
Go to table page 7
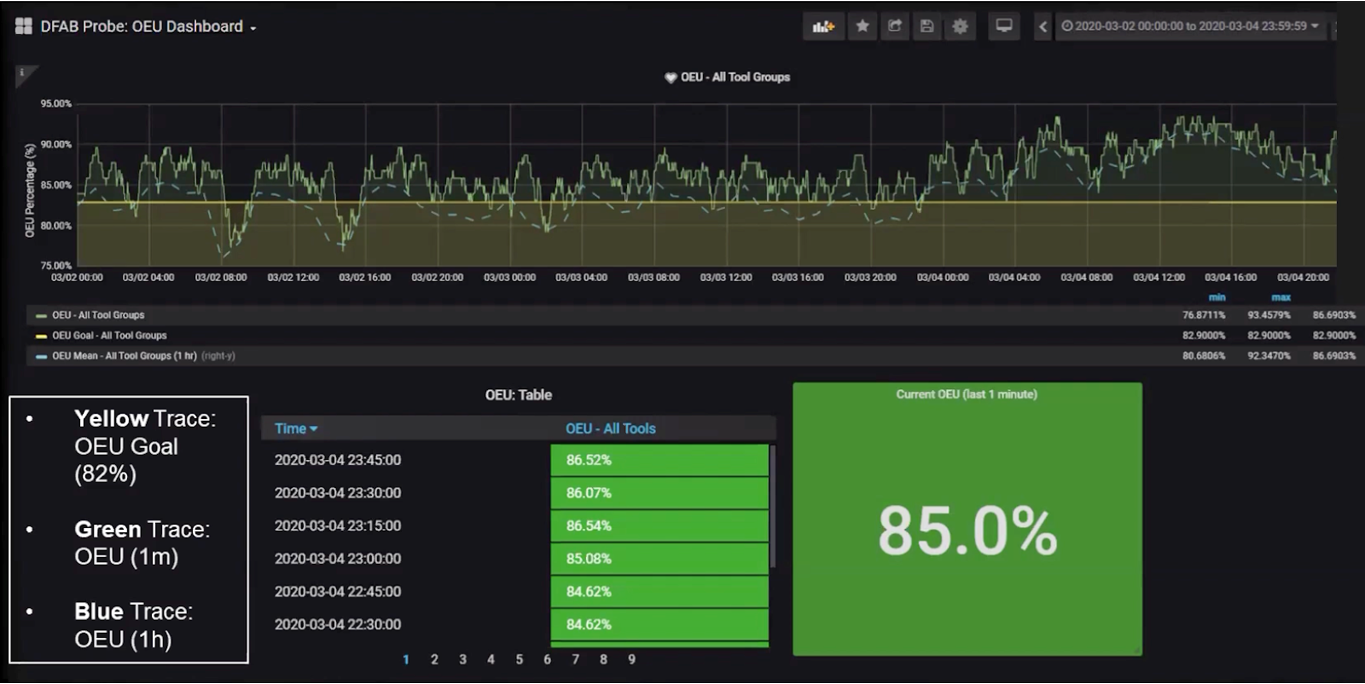click(x=575, y=659)
